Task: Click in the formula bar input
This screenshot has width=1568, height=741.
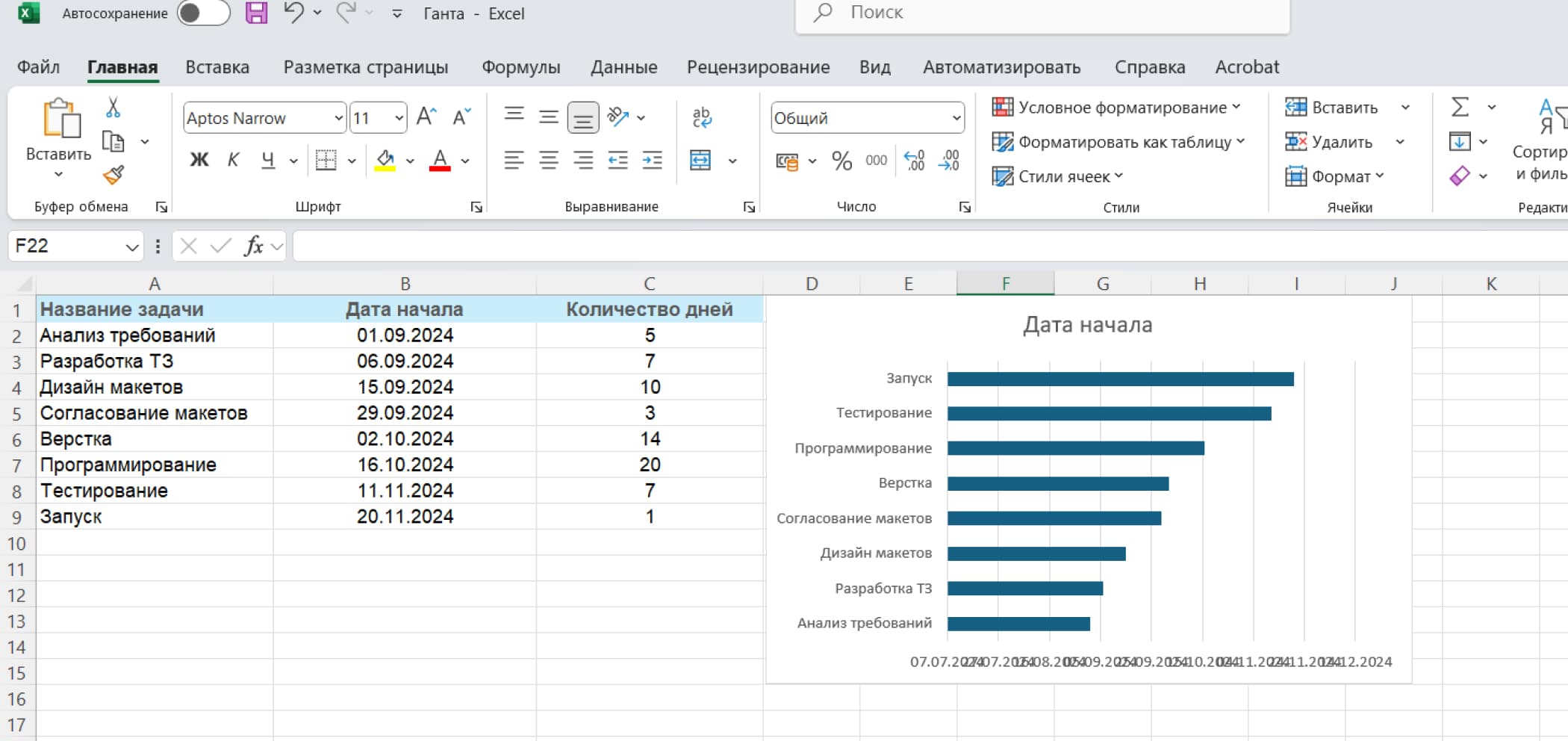Action: click(930, 246)
